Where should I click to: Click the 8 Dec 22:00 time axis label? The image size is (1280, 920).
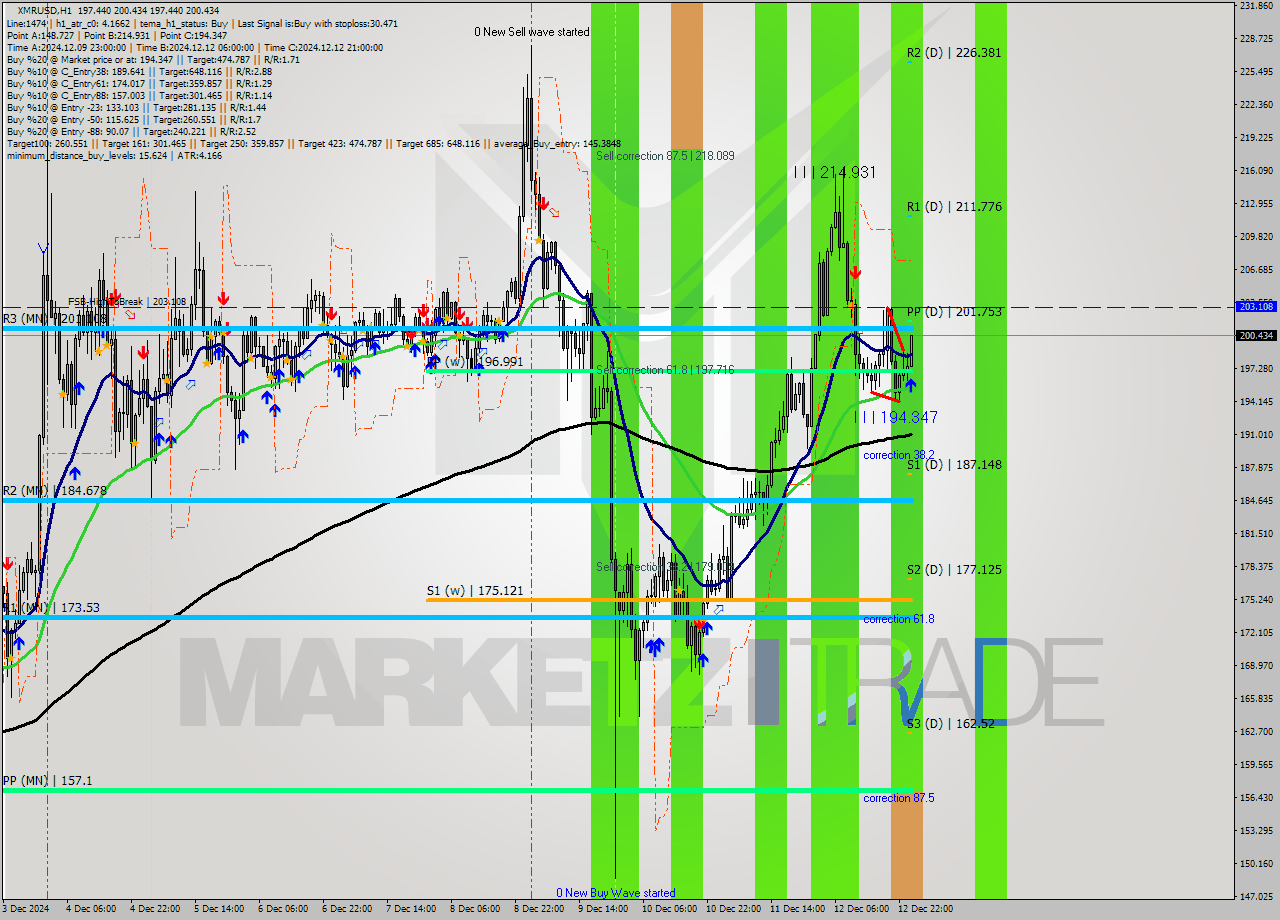pyautogui.click(x=539, y=909)
